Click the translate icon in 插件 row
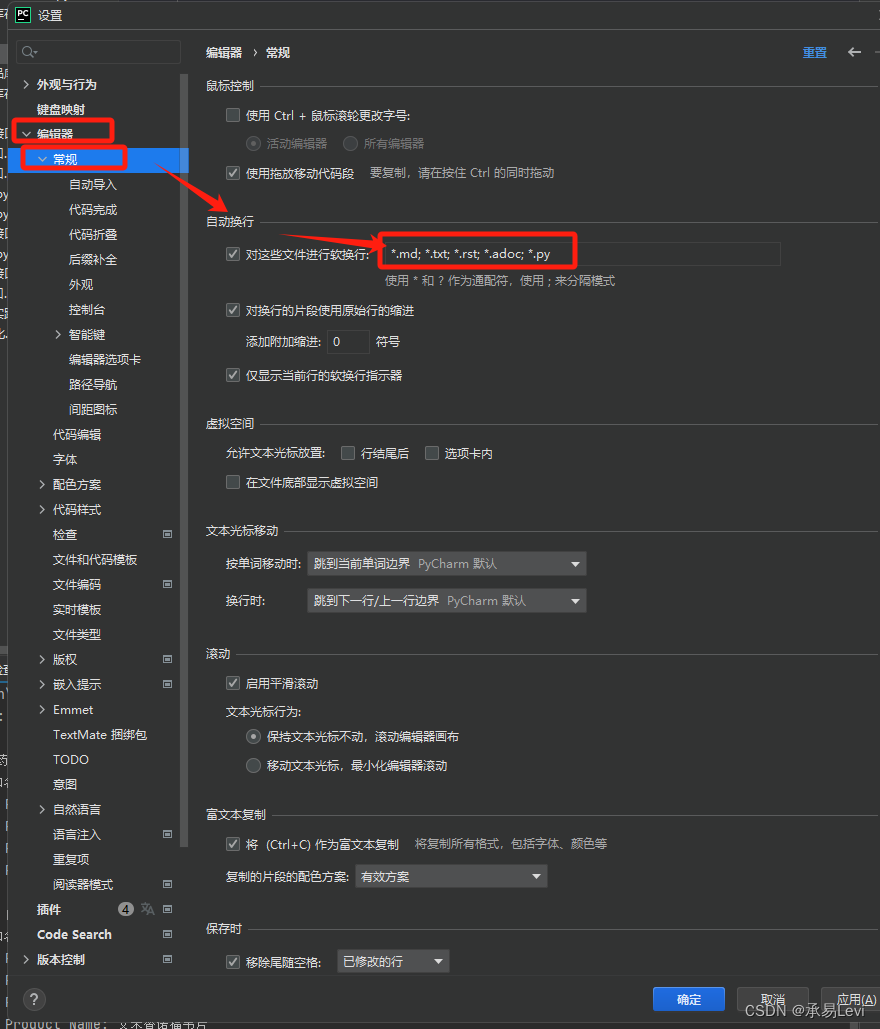This screenshot has height=1029, width=880. pyautogui.click(x=148, y=909)
